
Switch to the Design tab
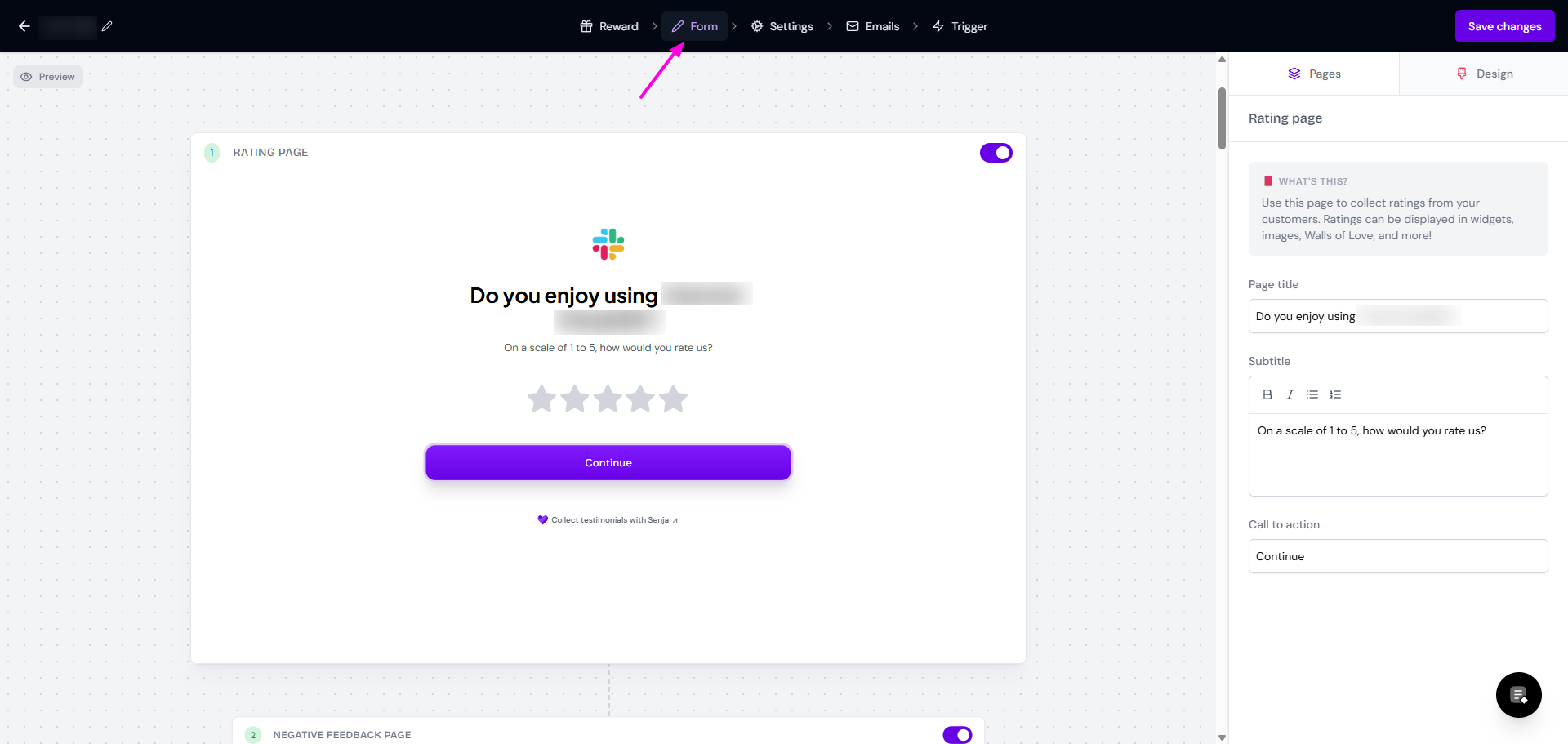click(x=1484, y=74)
